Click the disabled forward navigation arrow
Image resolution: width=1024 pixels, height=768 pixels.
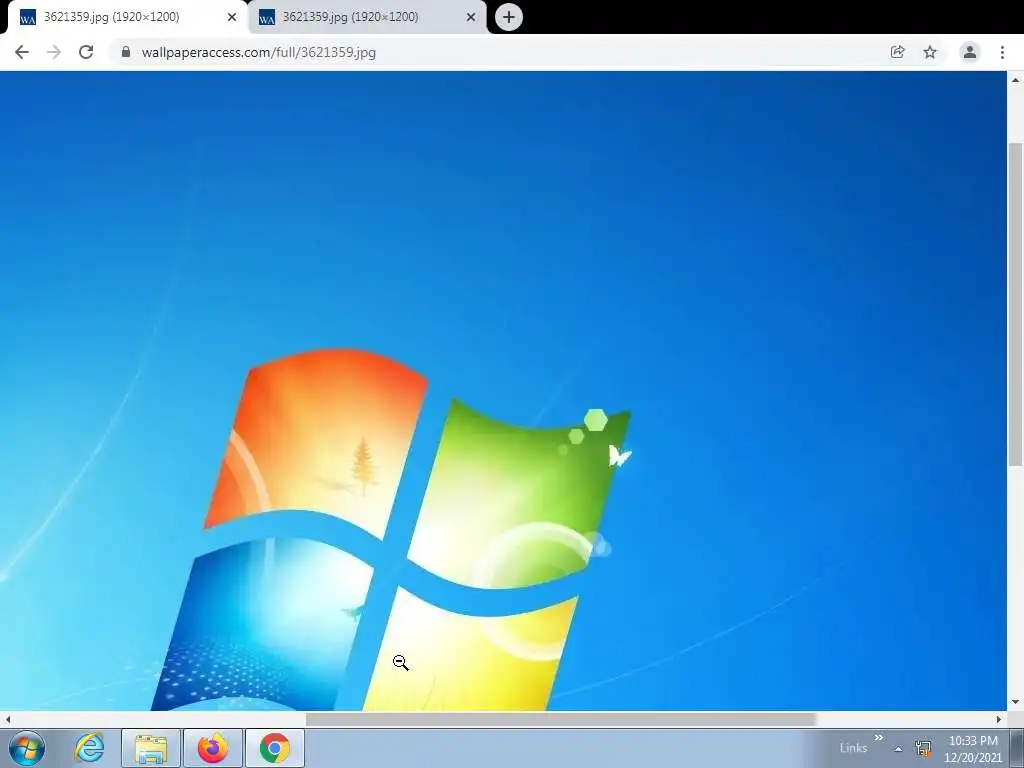[x=54, y=52]
